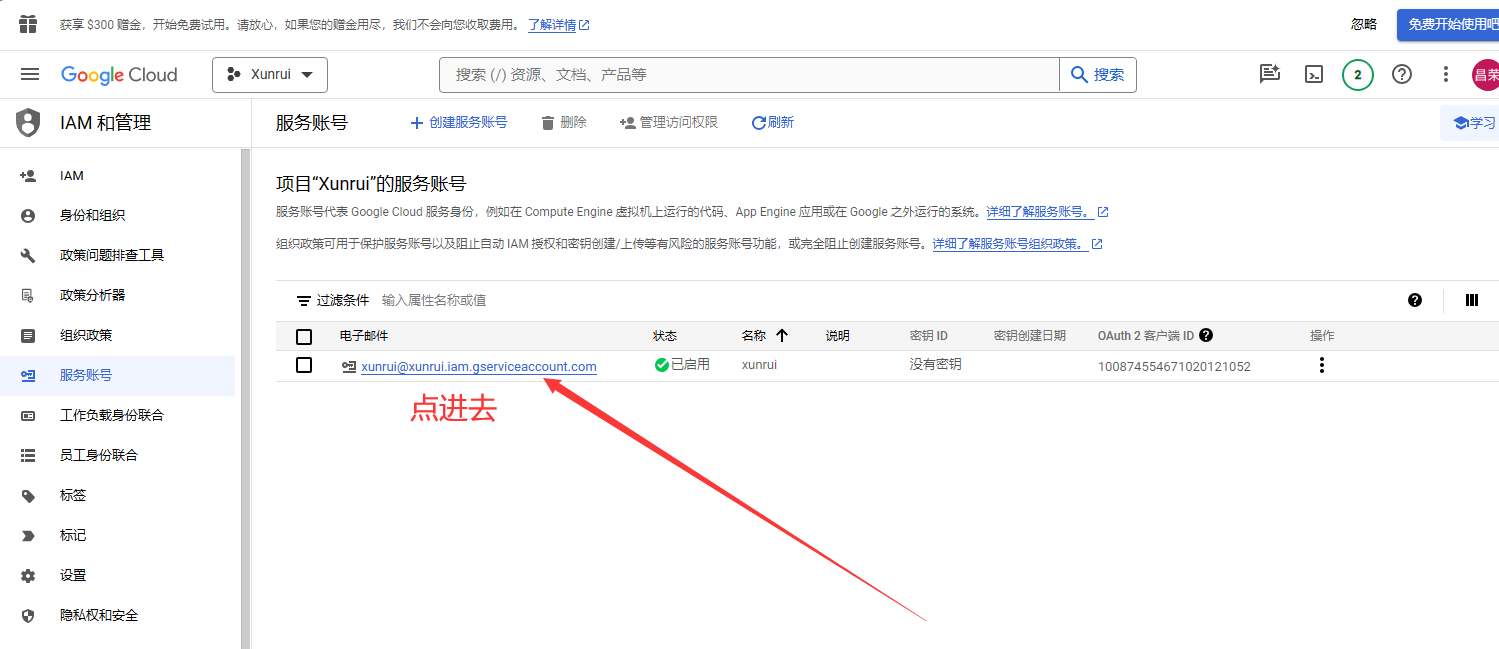Activate the Cloud Shell terminal icon
Screen dimensions: 1499x649
click(x=1314, y=74)
